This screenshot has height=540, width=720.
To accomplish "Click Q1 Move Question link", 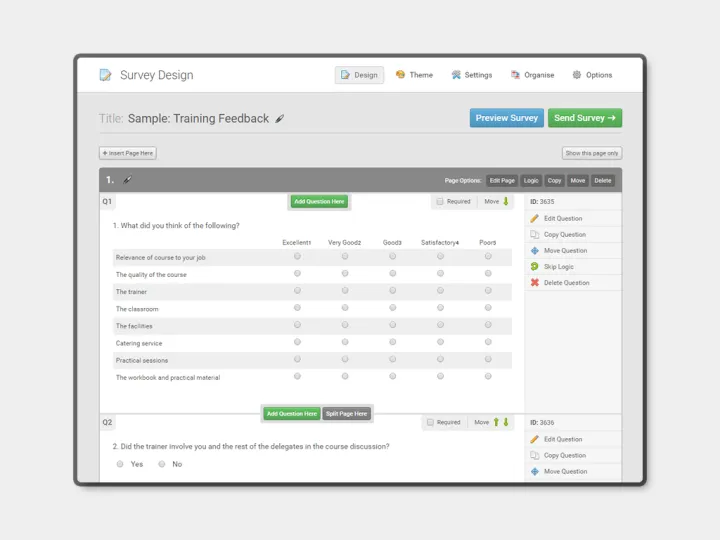I will [x=566, y=251].
